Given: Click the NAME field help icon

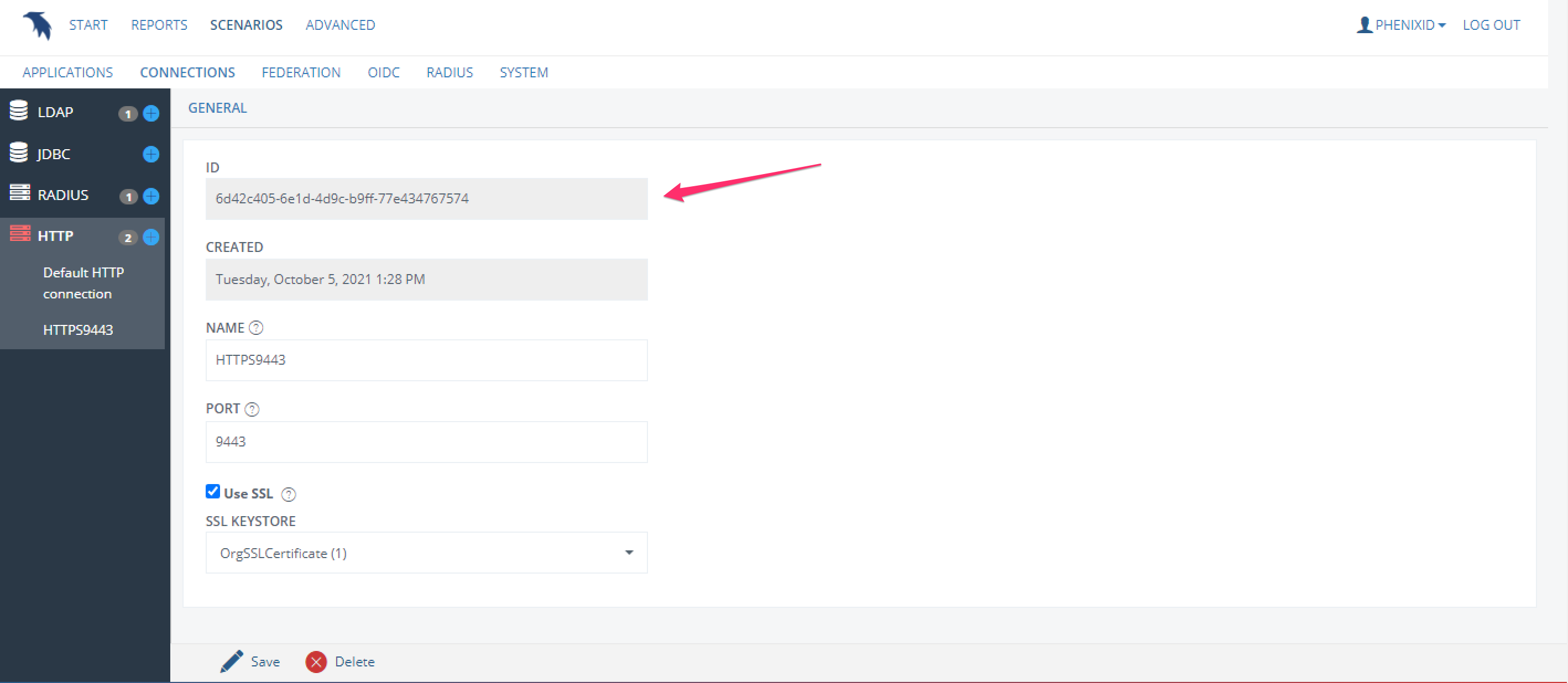Looking at the screenshot, I should (256, 328).
